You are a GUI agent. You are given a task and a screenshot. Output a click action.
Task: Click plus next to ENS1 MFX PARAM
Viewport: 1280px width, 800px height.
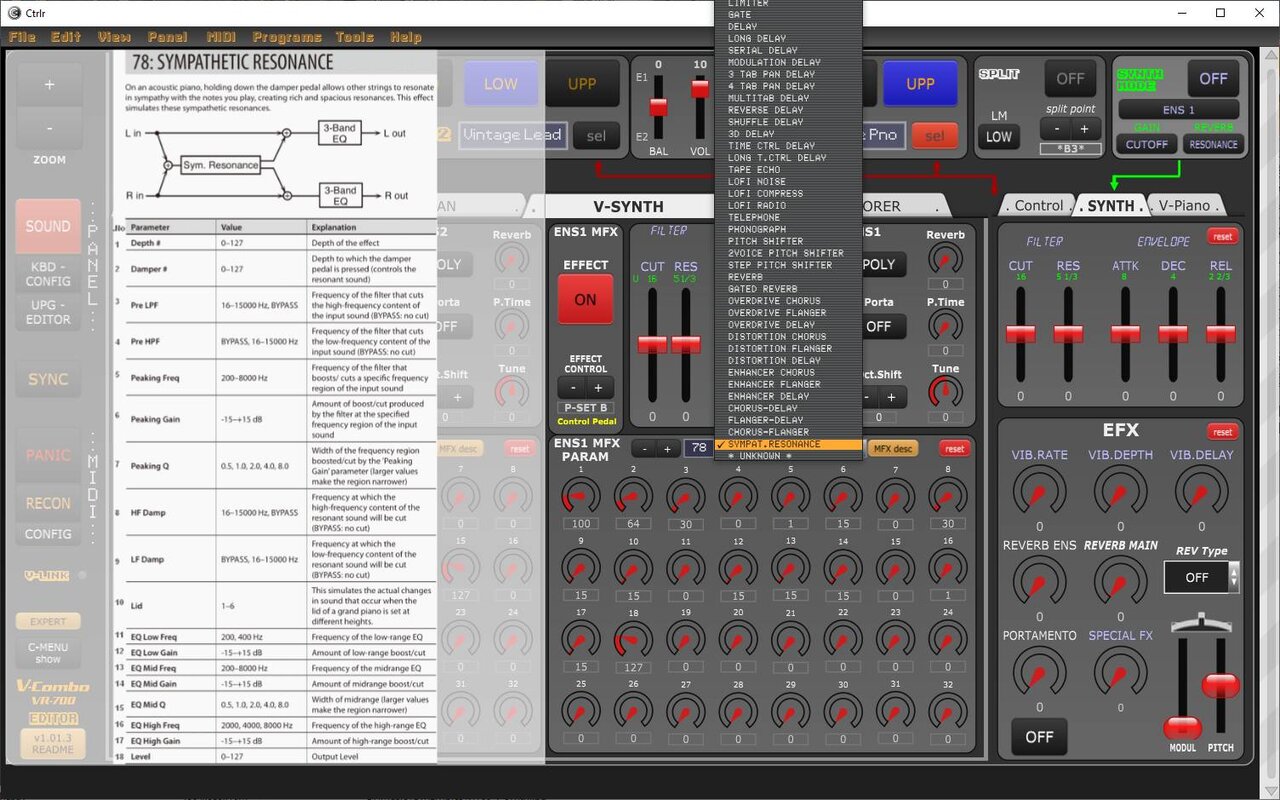click(x=667, y=449)
